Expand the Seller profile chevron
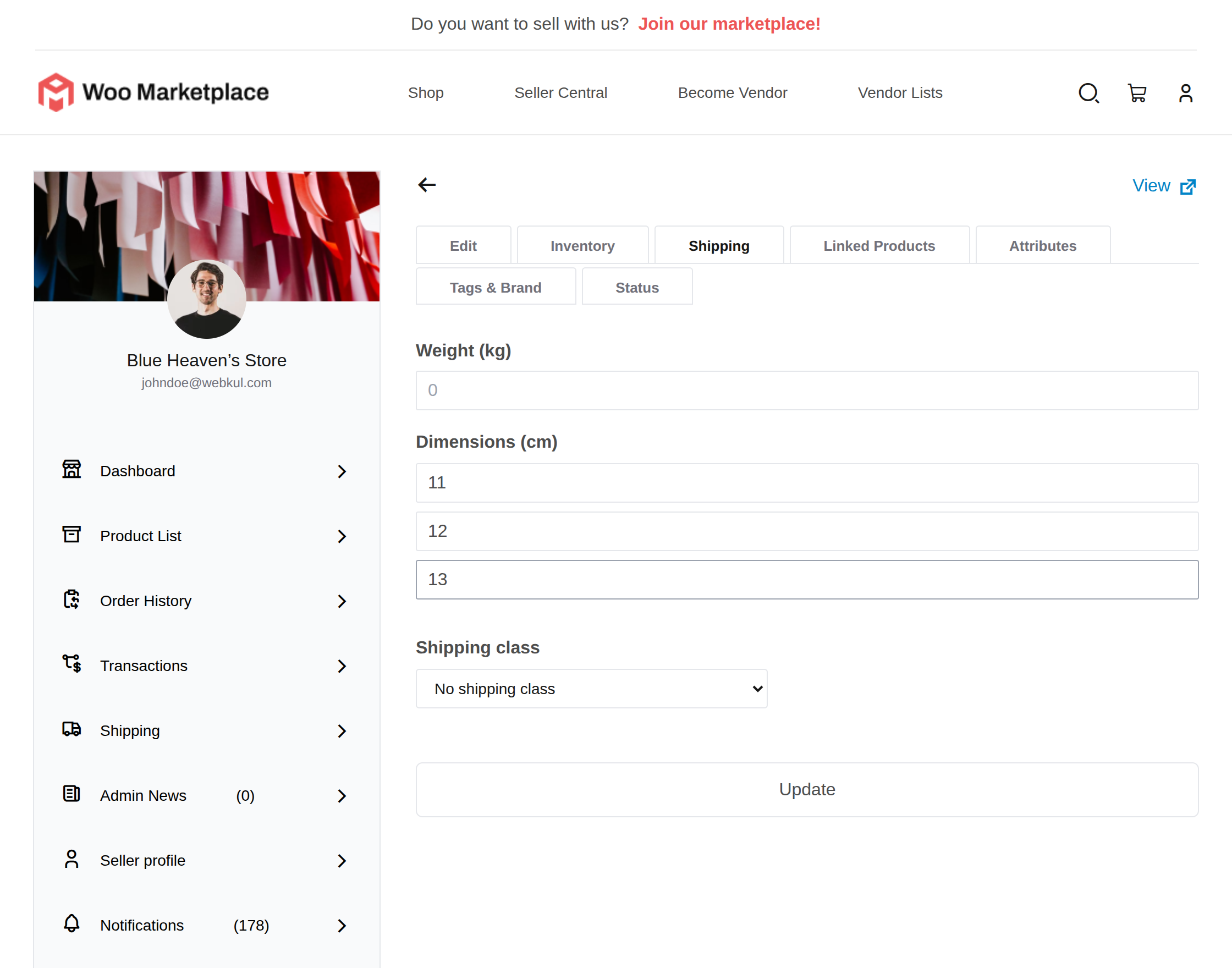 click(342, 860)
